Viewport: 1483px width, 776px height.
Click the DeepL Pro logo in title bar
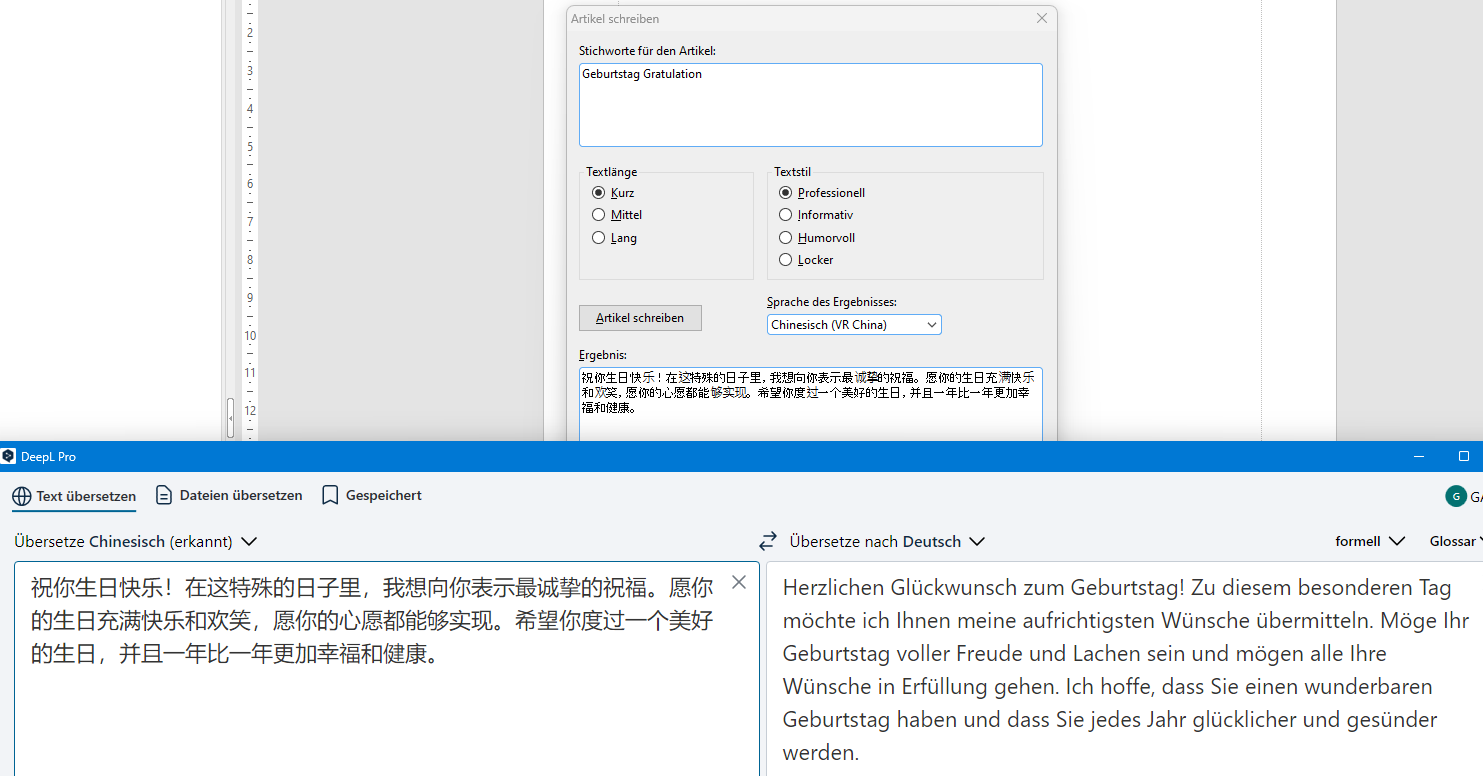coord(9,456)
